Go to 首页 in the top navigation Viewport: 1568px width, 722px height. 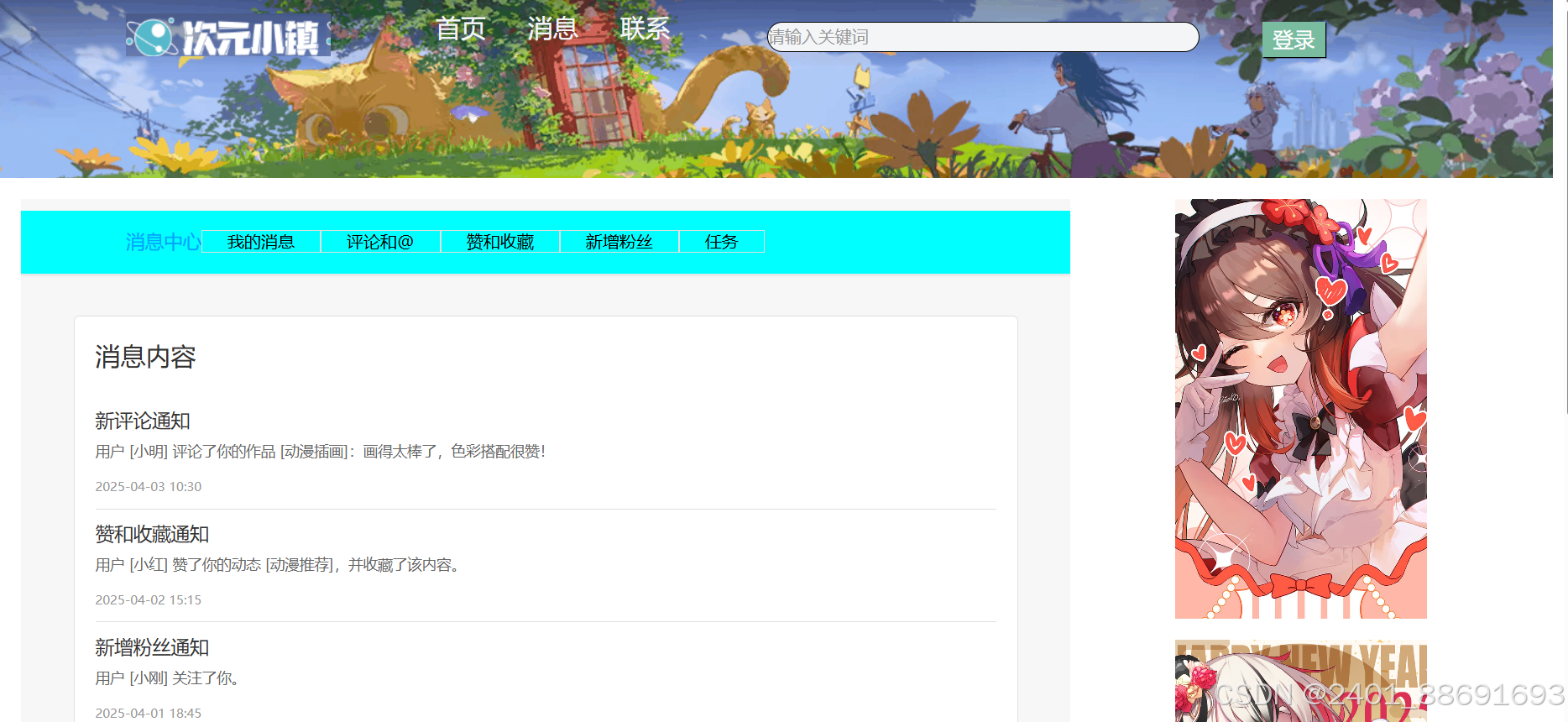coord(460,29)
